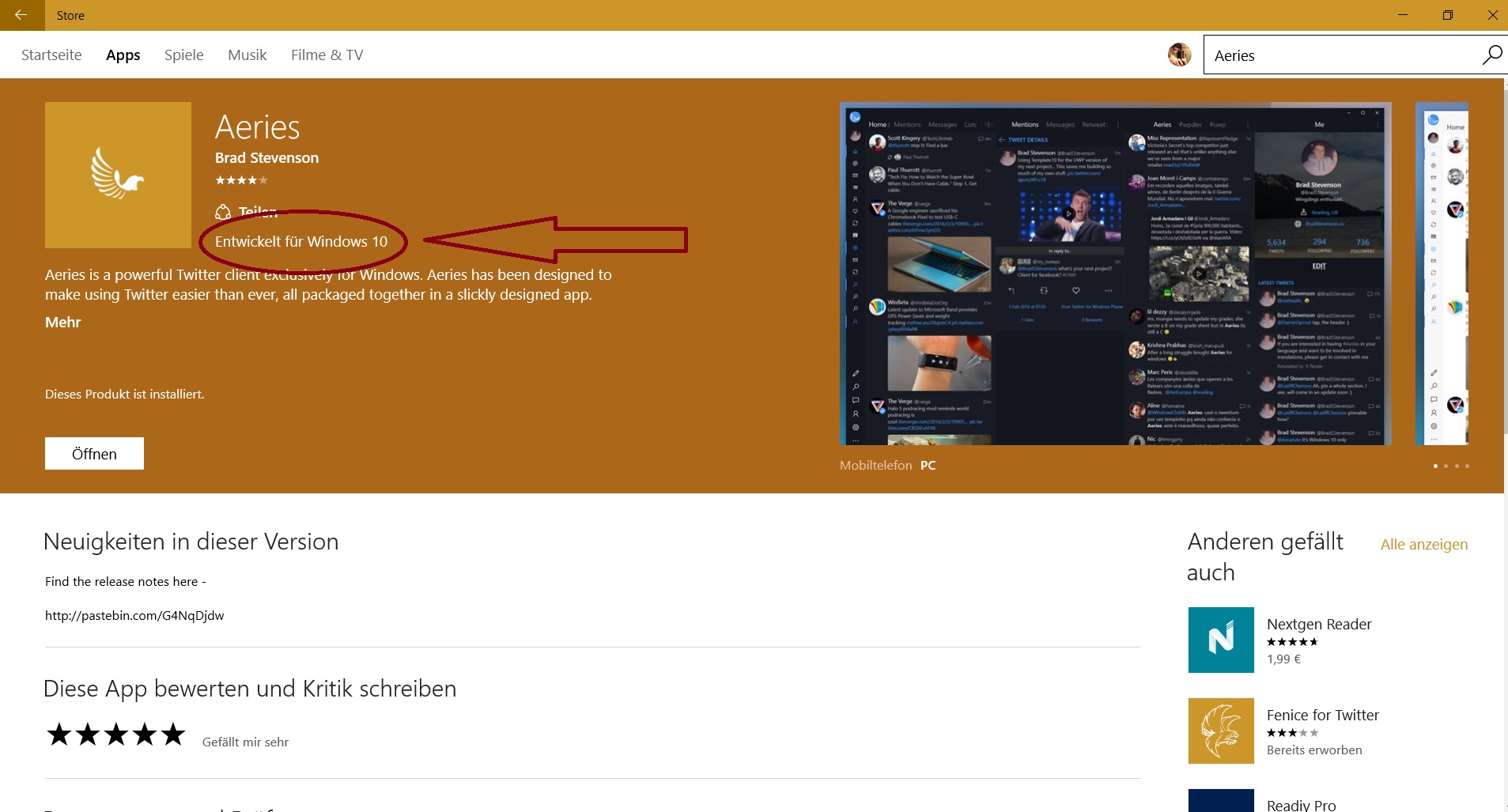Enlarge the main Aeries PC screenshot

click(x=1116, y=274)
